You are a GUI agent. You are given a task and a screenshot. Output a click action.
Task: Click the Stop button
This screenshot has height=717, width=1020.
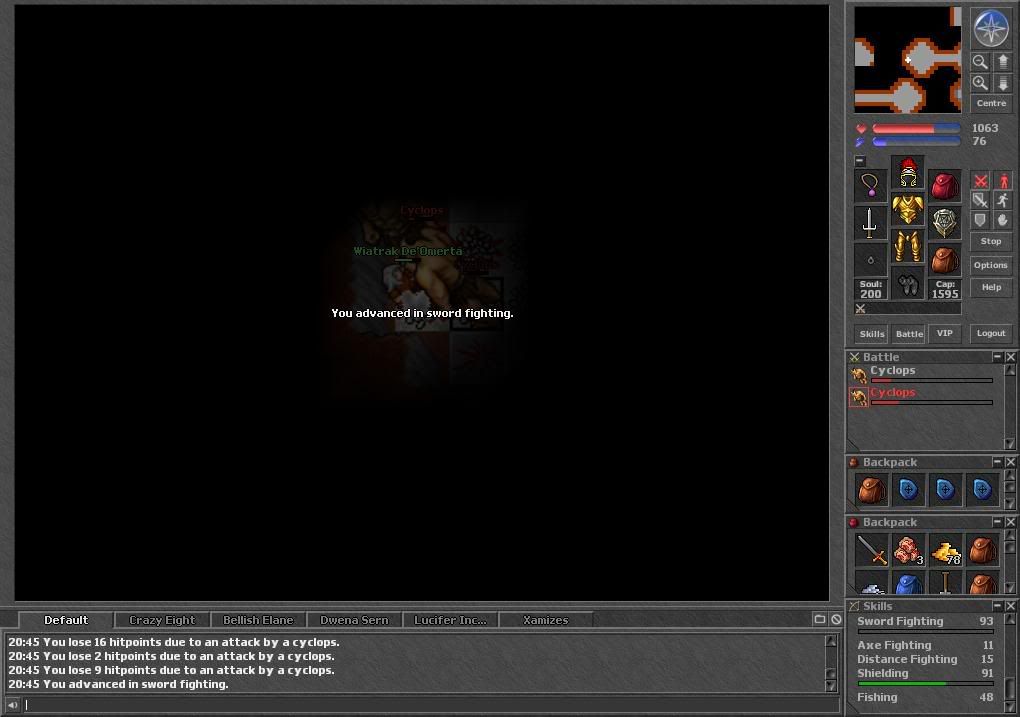991,241
